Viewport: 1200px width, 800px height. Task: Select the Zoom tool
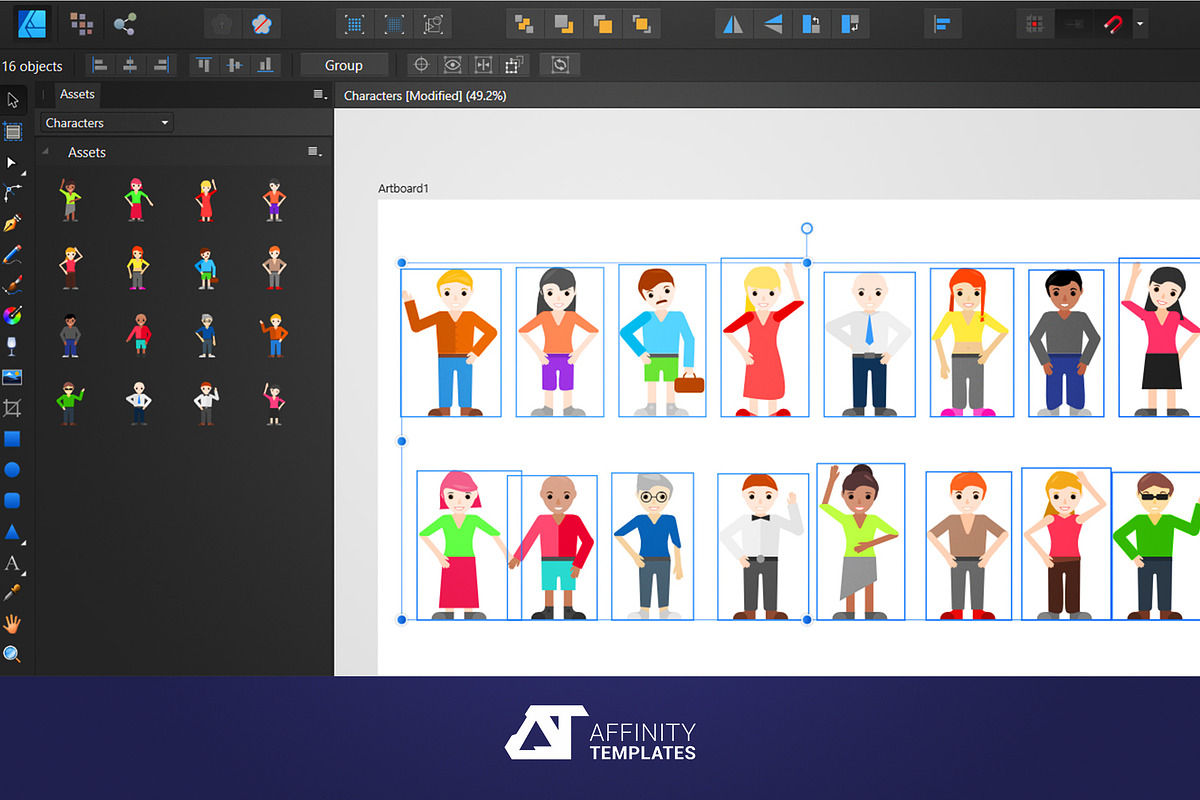point(13,655)
